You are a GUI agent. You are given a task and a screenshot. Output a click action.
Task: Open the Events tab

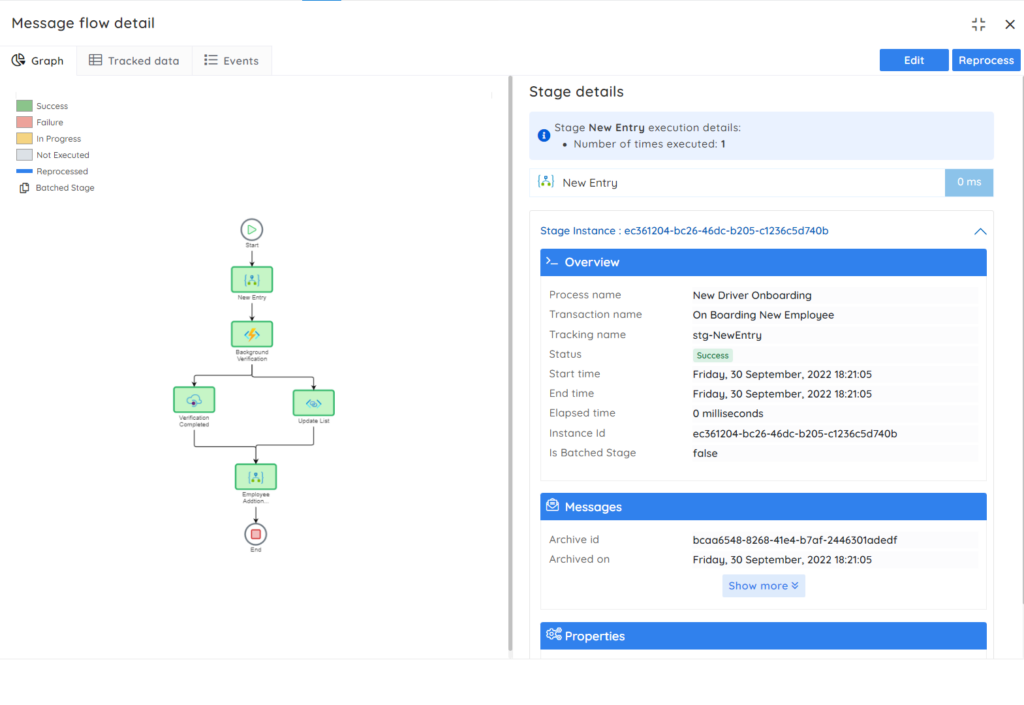coord(231,60)
